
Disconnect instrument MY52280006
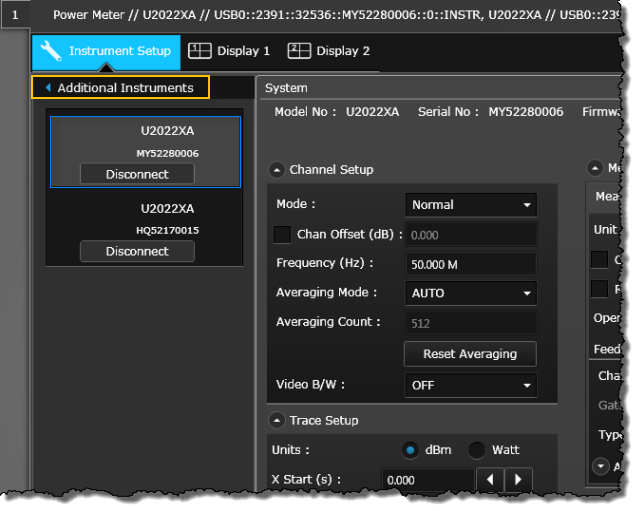point(137,174)
